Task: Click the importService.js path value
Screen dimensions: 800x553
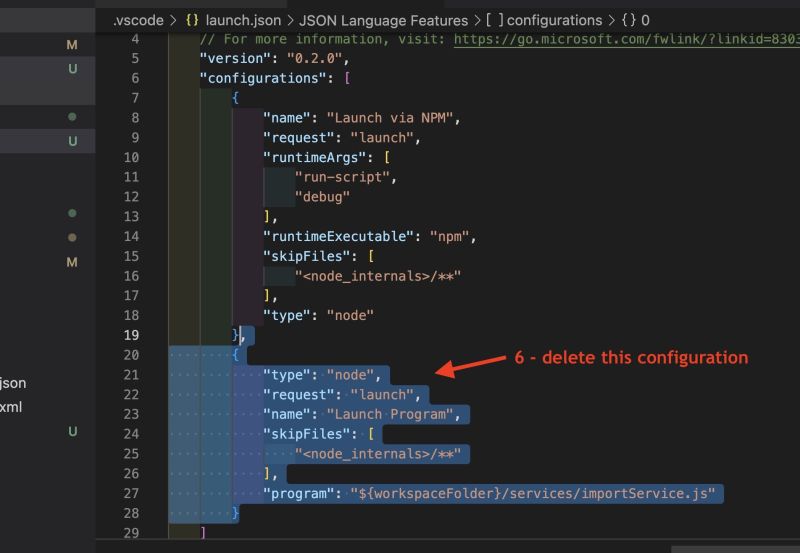Action: pos(533,494)
